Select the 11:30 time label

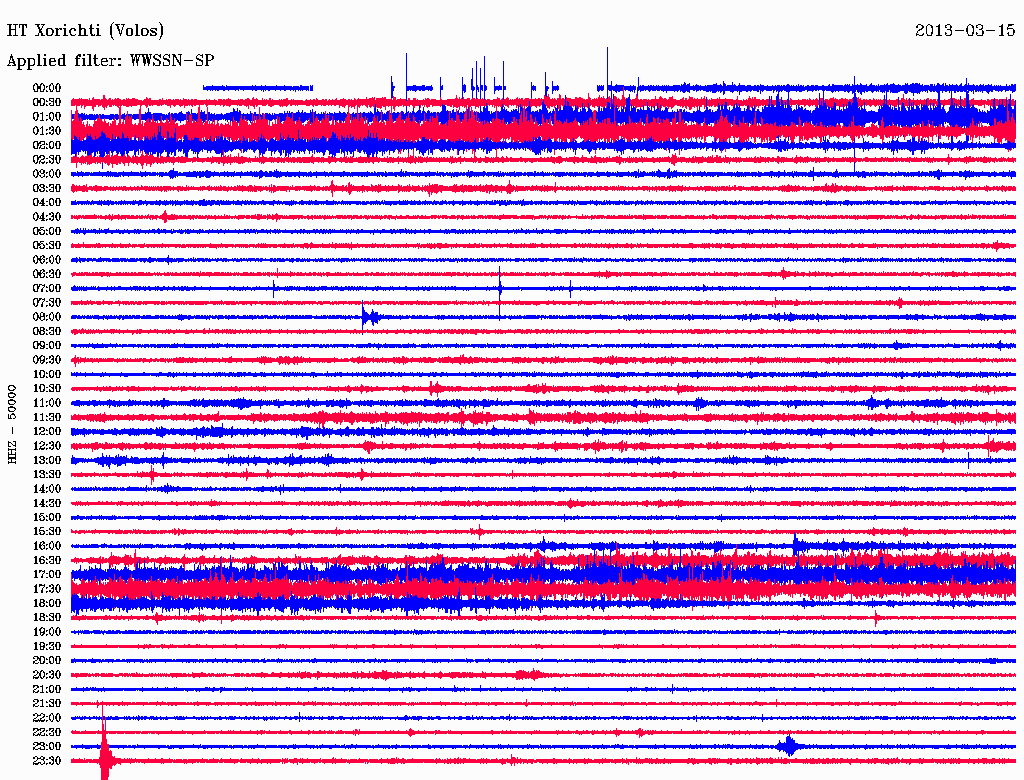[x=47, y=417]
